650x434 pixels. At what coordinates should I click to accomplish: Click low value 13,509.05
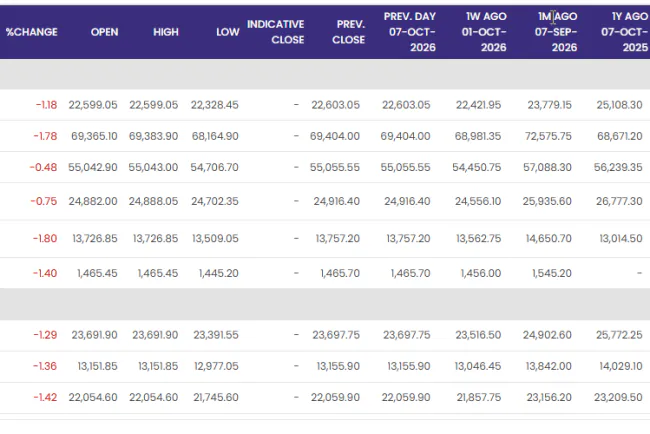point(215,238)
